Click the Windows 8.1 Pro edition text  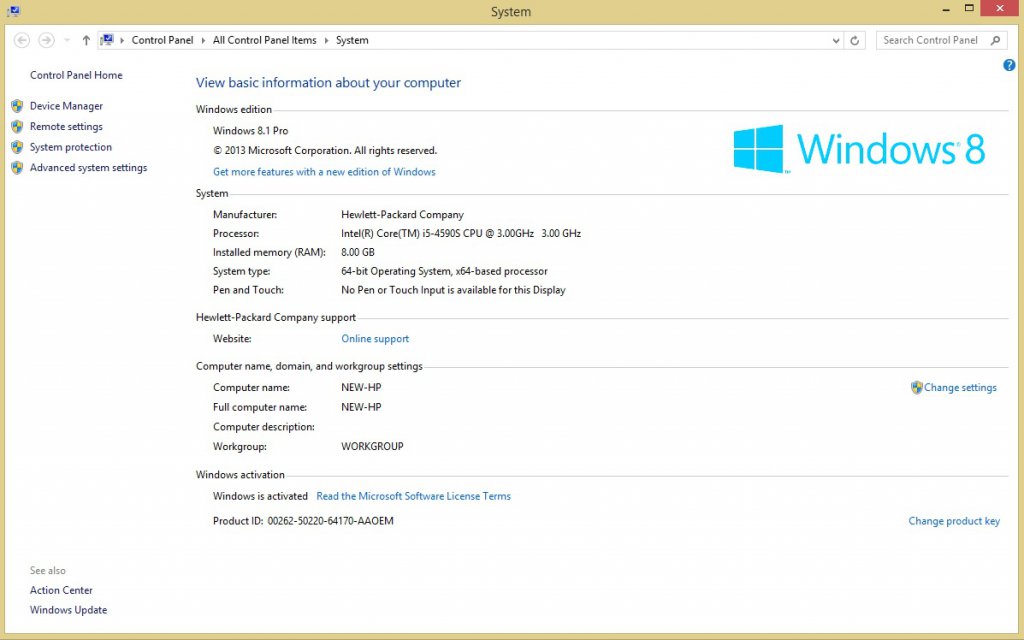250,131
